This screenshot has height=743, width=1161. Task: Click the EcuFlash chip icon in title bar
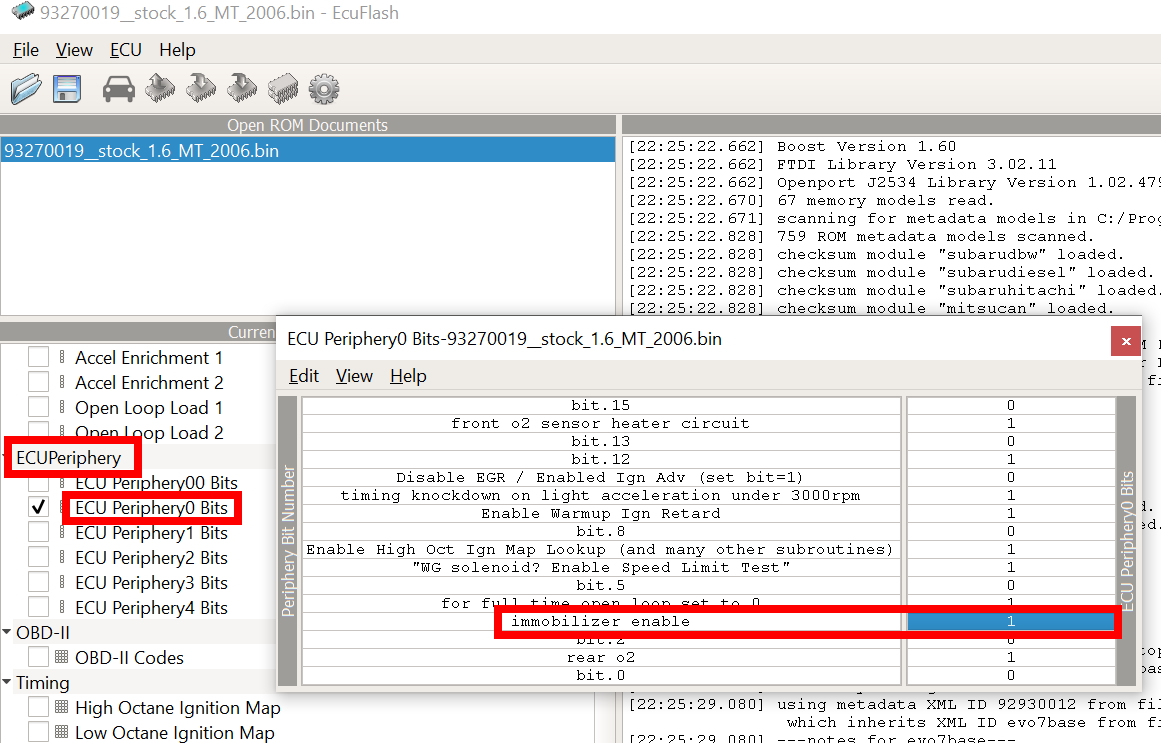pyautogui.click(x=22, y=11)
